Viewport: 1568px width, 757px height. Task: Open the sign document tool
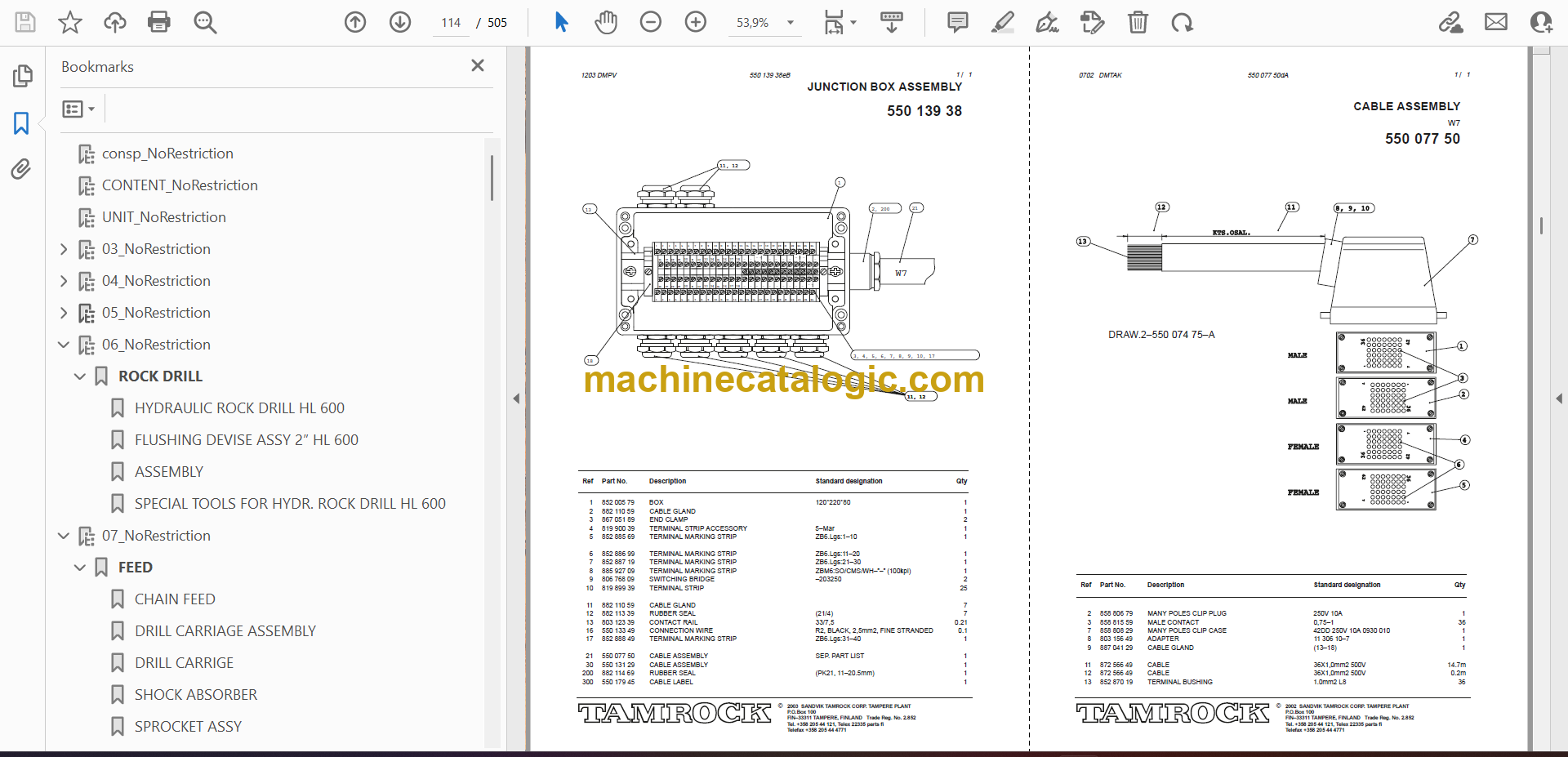pyautogui.click(x=1048, y=22)
